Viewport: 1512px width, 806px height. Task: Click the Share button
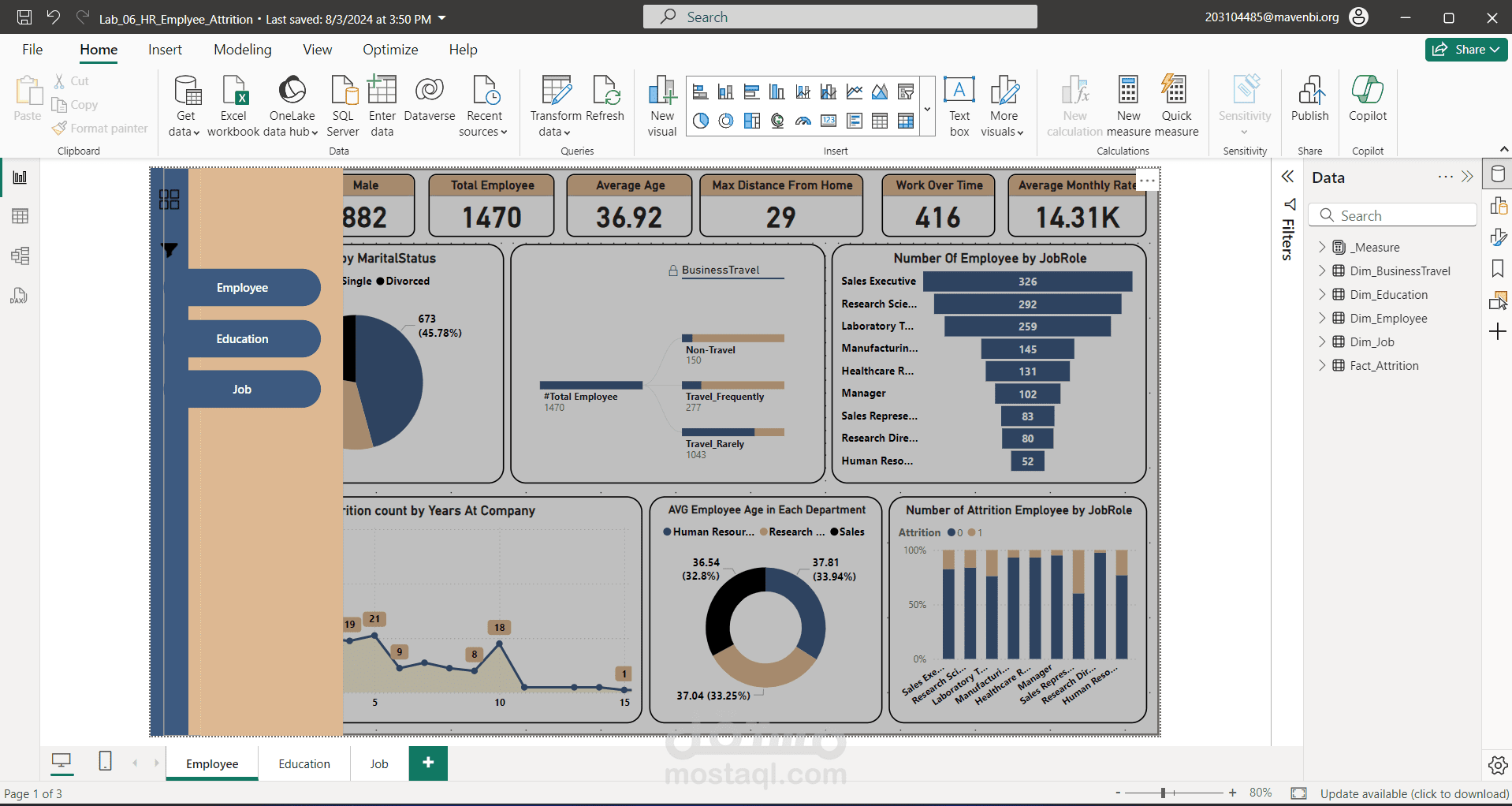(1466, 49)
